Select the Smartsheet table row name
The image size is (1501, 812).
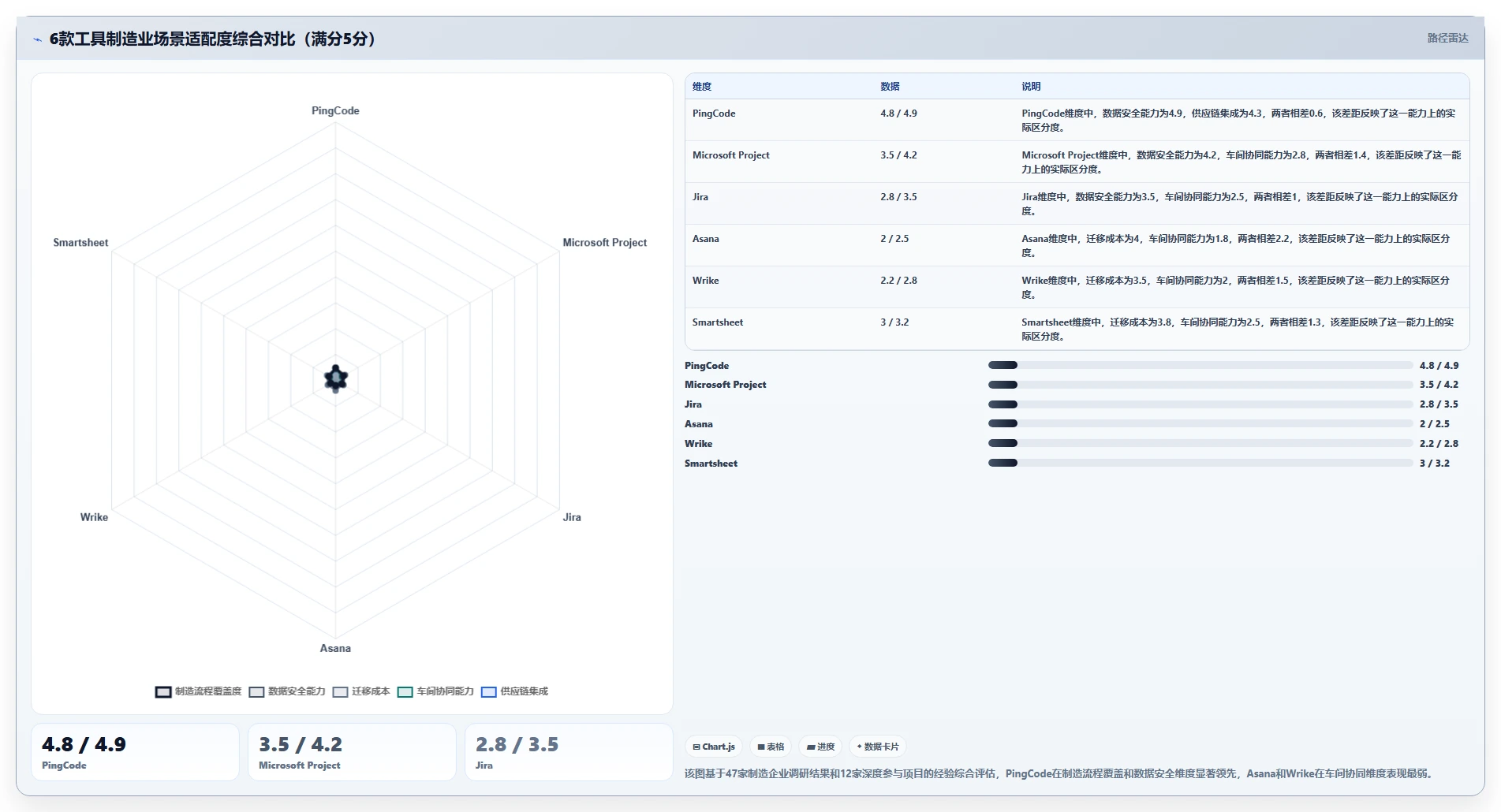[x=718, y=322]
